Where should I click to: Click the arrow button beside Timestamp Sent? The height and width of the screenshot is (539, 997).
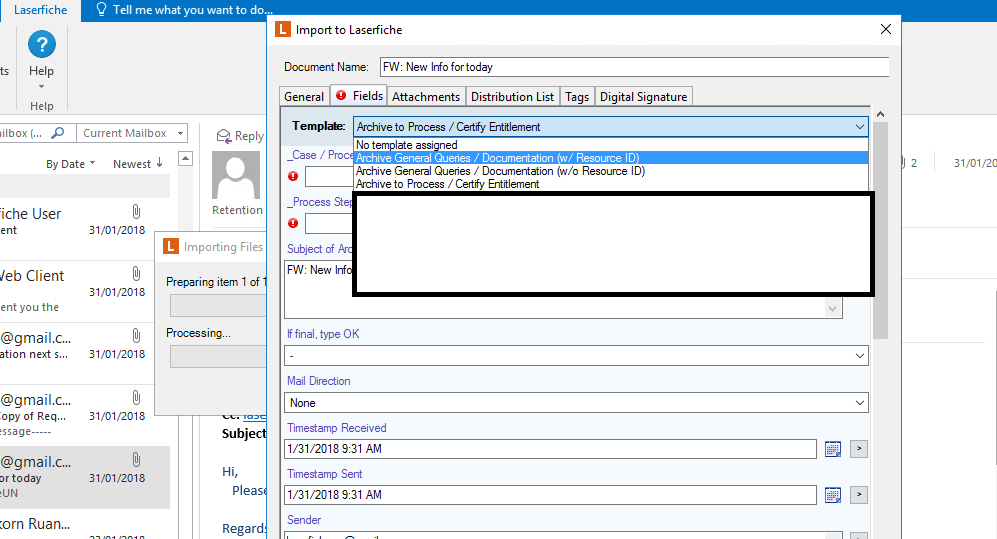(x=859, y=495)
